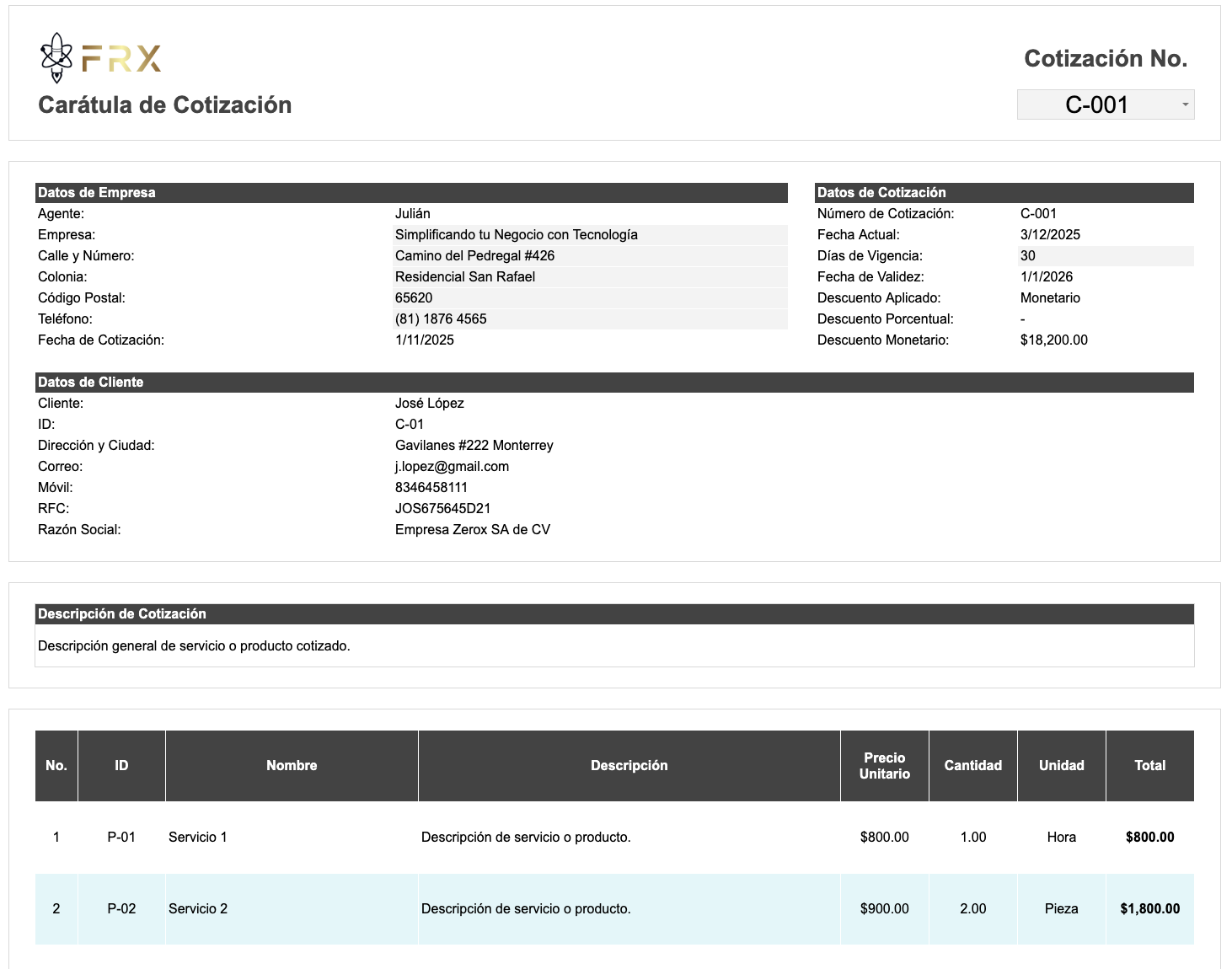Select the large C-001 quote number box
The height and width of the screenshot is (969, 1232).
(1095, 104)
